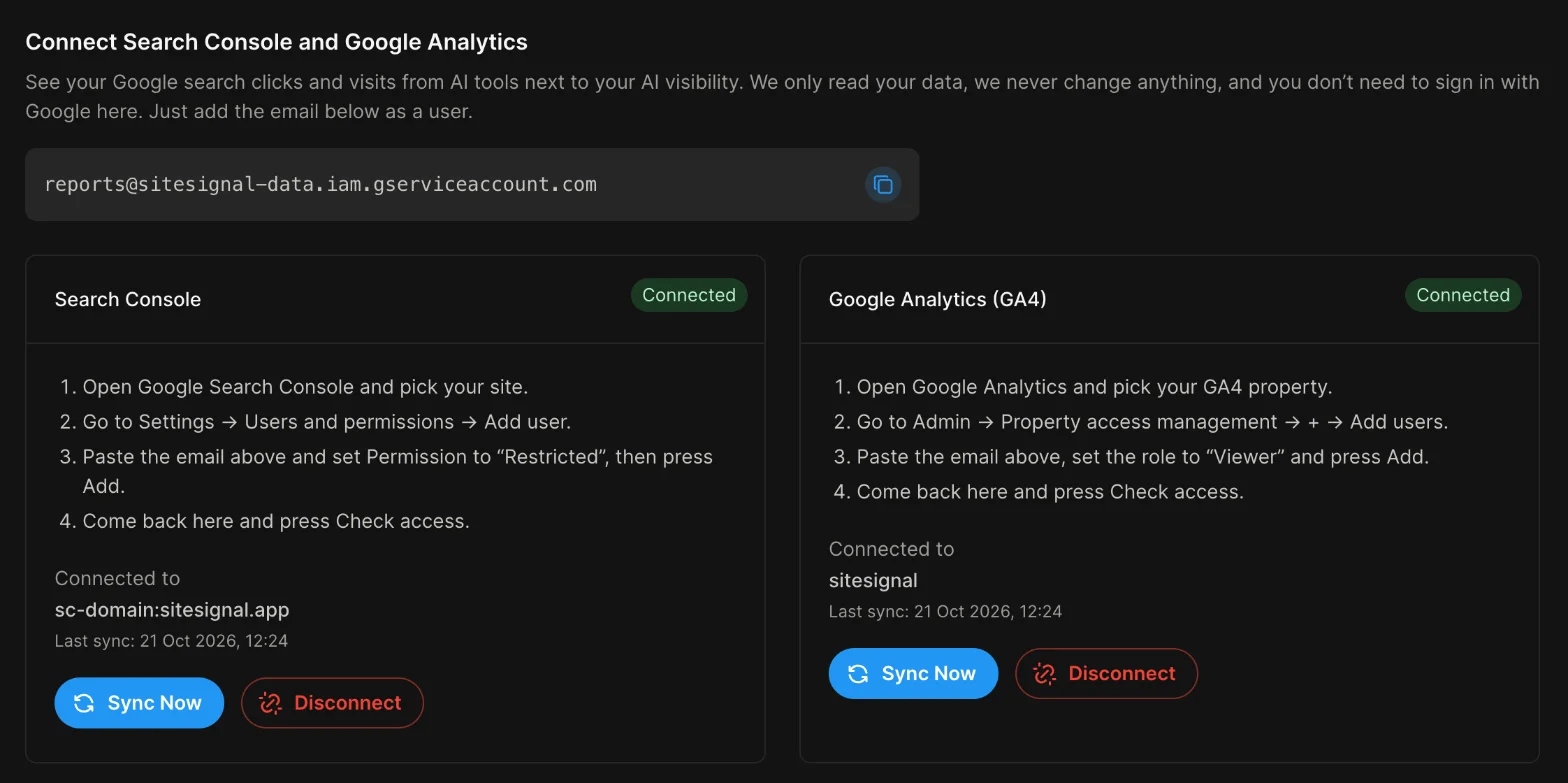Copy the service account email icon
Screen dimensions: 1568x783
tap(883, 185)
